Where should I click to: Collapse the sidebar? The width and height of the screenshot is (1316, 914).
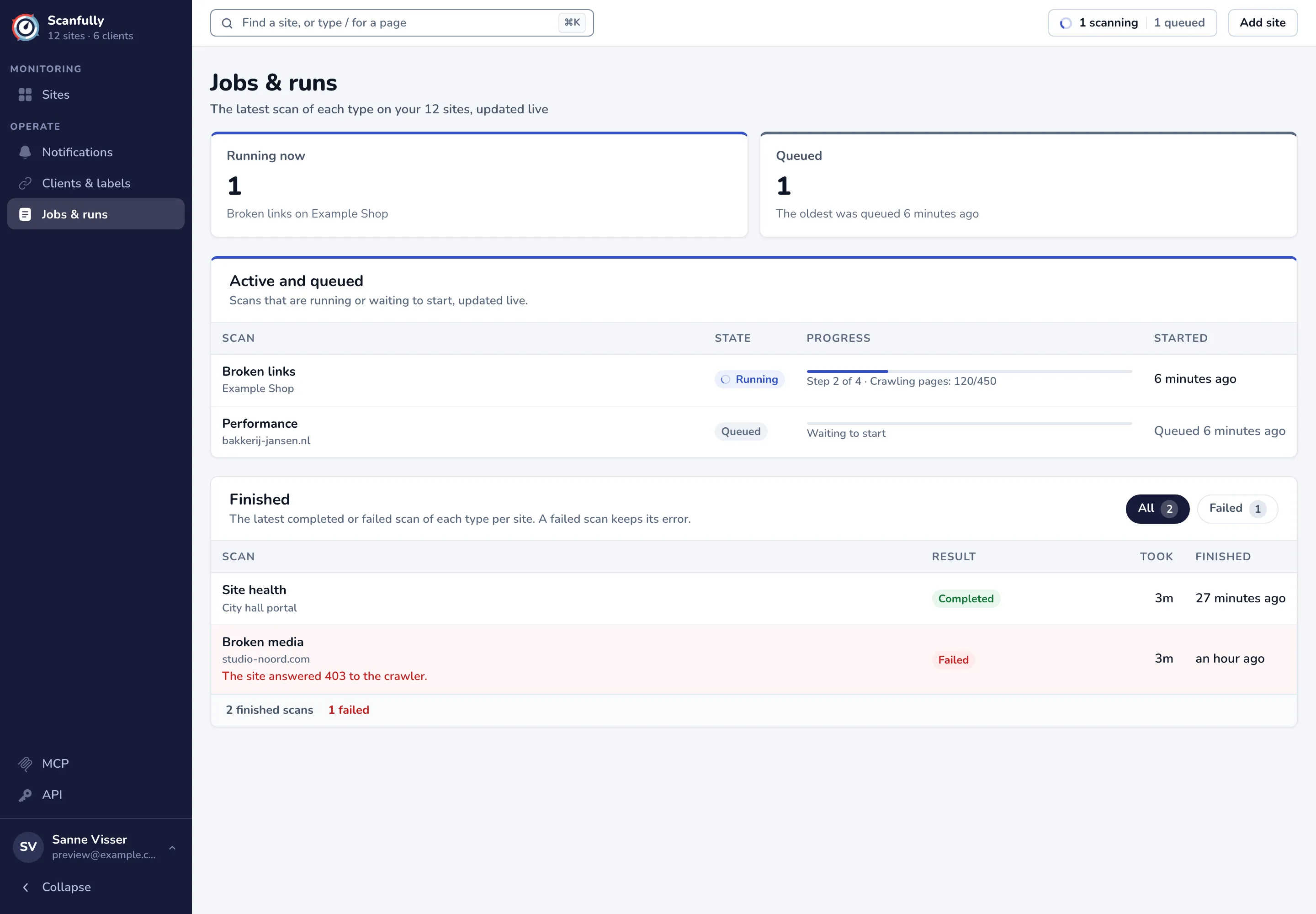(96, 887)
